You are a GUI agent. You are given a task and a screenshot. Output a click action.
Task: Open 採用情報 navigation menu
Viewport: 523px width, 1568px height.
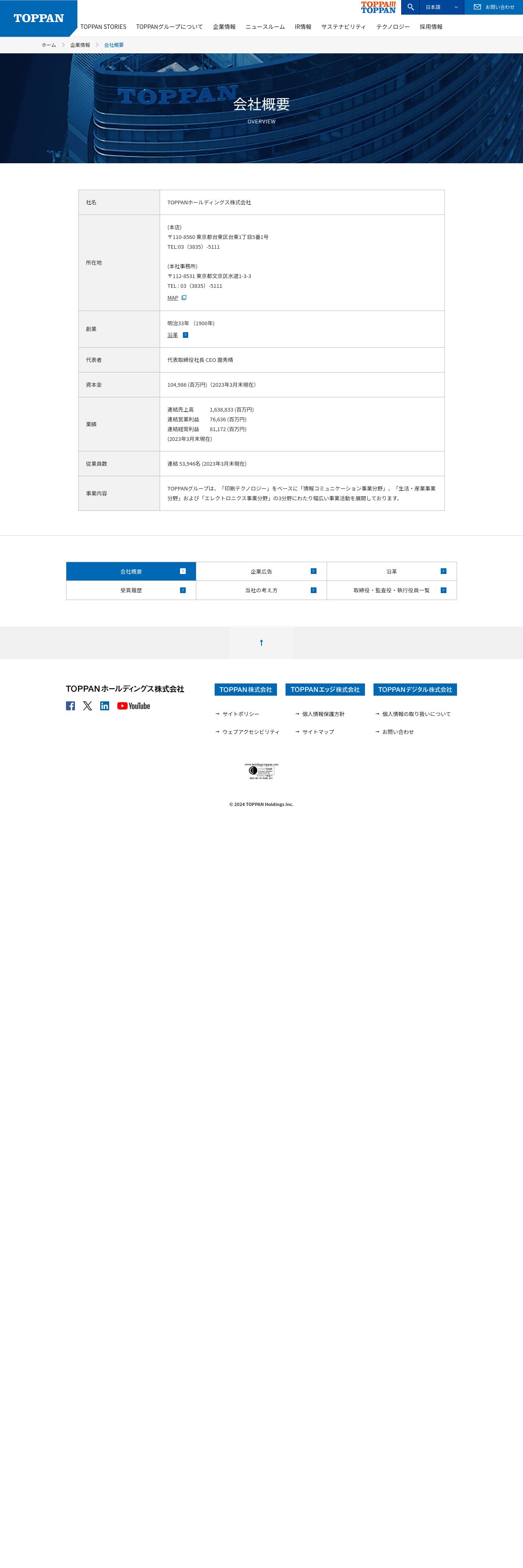tap(431, 27)
